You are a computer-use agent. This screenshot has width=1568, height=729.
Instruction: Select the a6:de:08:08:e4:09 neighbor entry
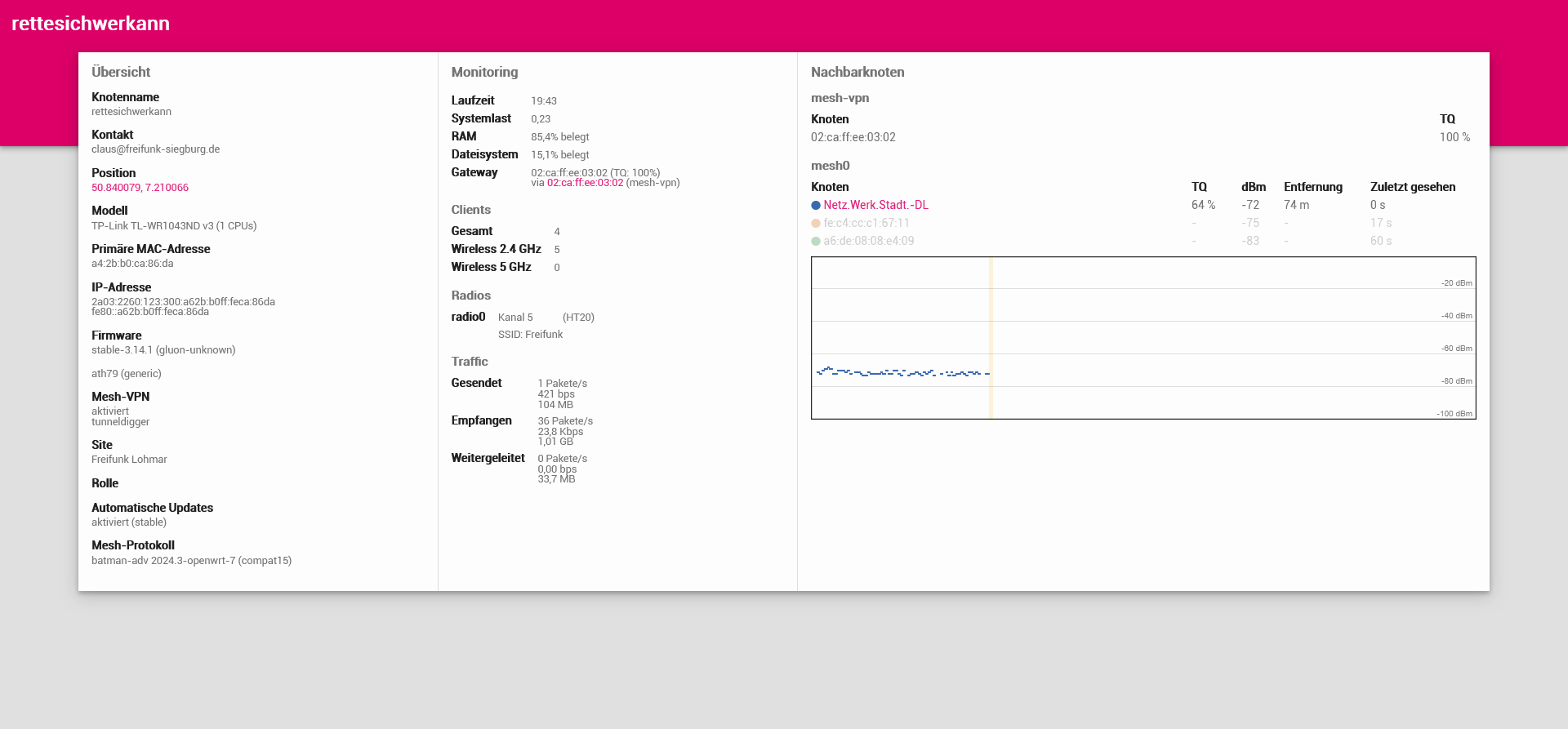click(x=869, y=242)
